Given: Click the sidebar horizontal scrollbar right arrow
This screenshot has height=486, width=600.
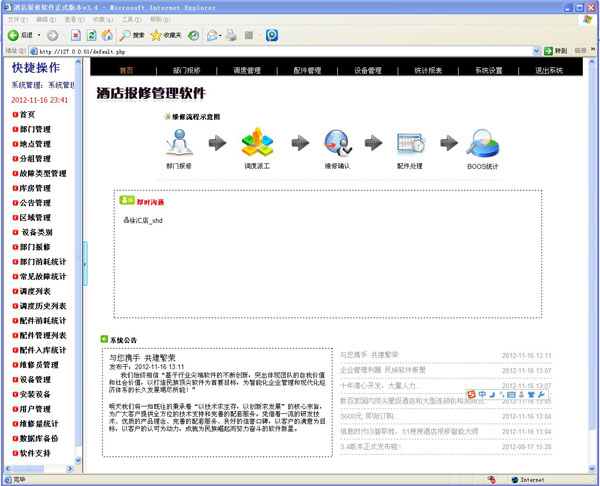Looking at the screenshot, I should 70,468.
